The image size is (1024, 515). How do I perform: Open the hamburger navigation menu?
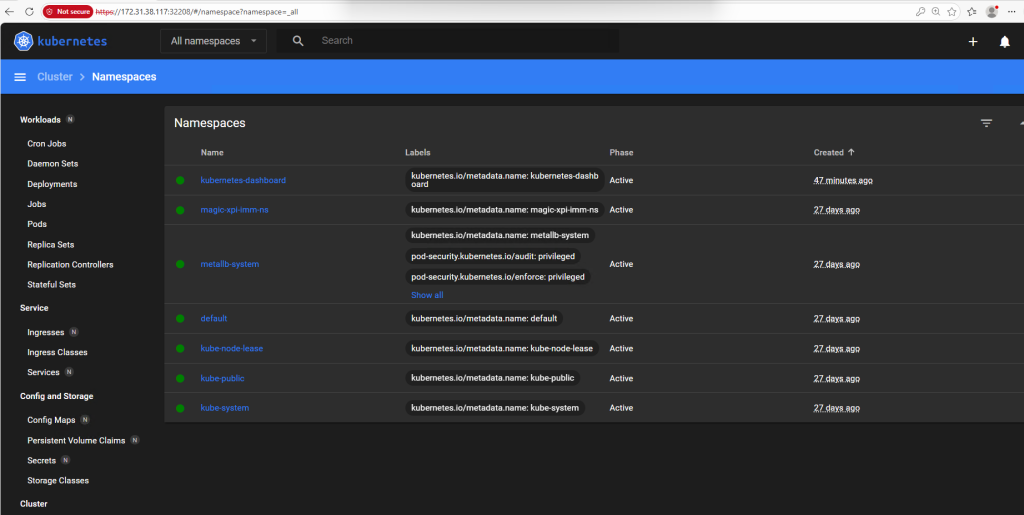(20, 77)
